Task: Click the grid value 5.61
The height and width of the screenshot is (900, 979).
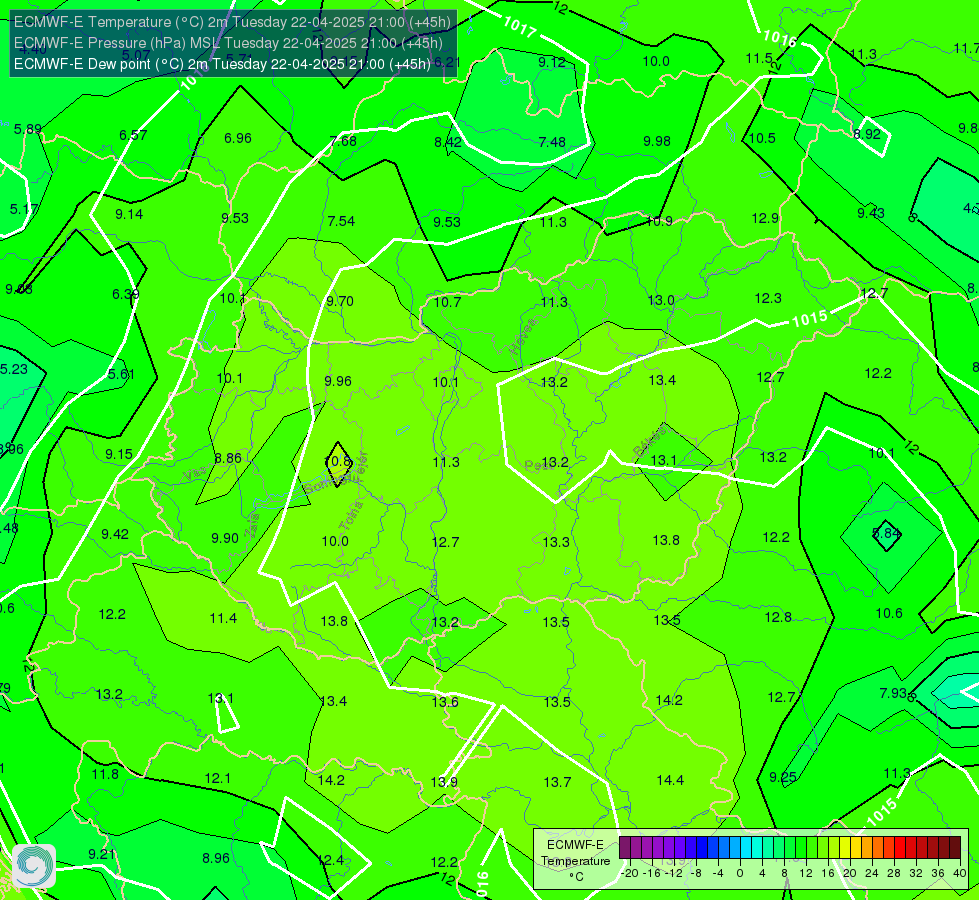Action: [121, 375]
